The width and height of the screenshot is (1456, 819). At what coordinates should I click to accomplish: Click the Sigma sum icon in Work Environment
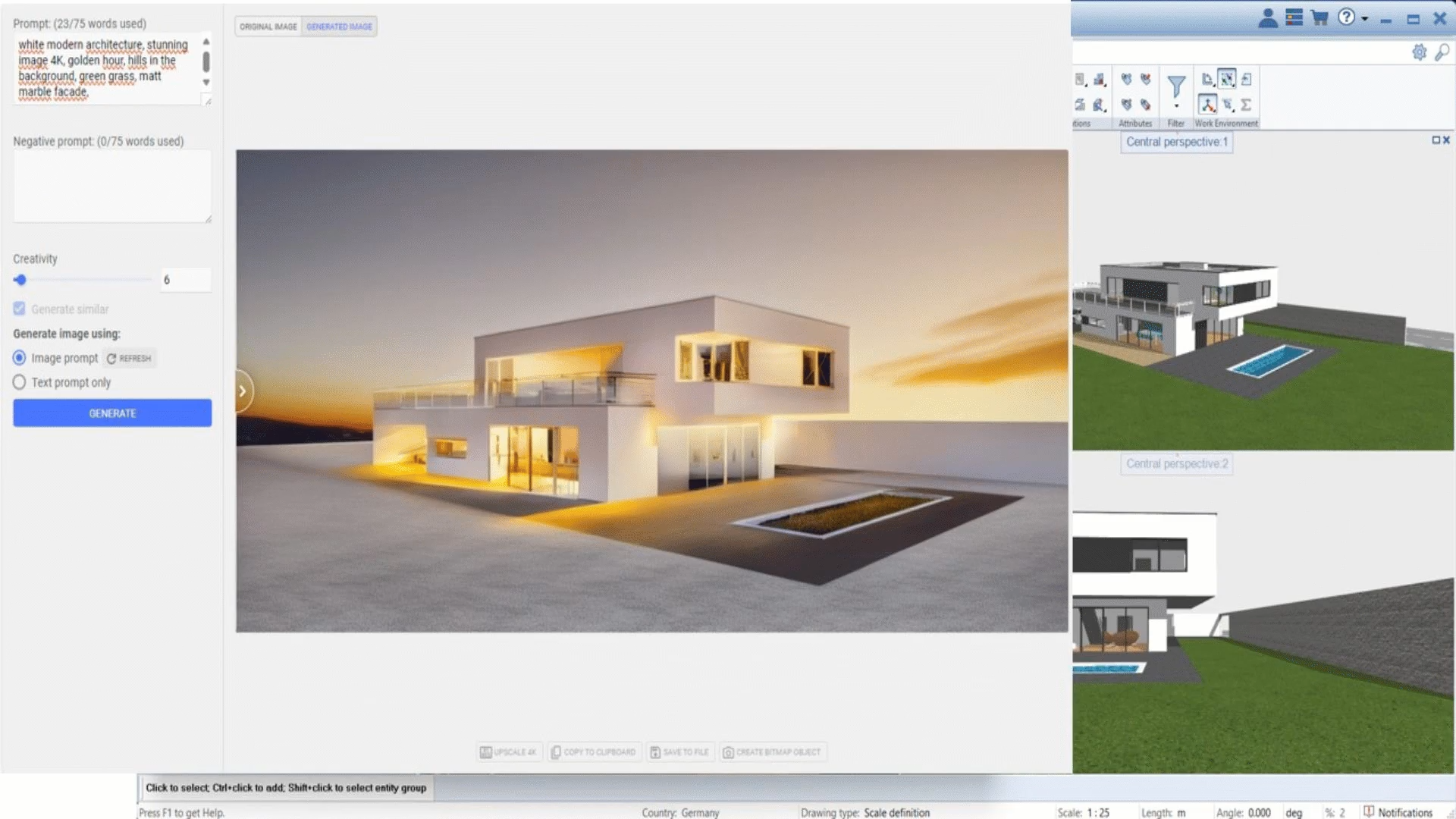[1246, 105]
